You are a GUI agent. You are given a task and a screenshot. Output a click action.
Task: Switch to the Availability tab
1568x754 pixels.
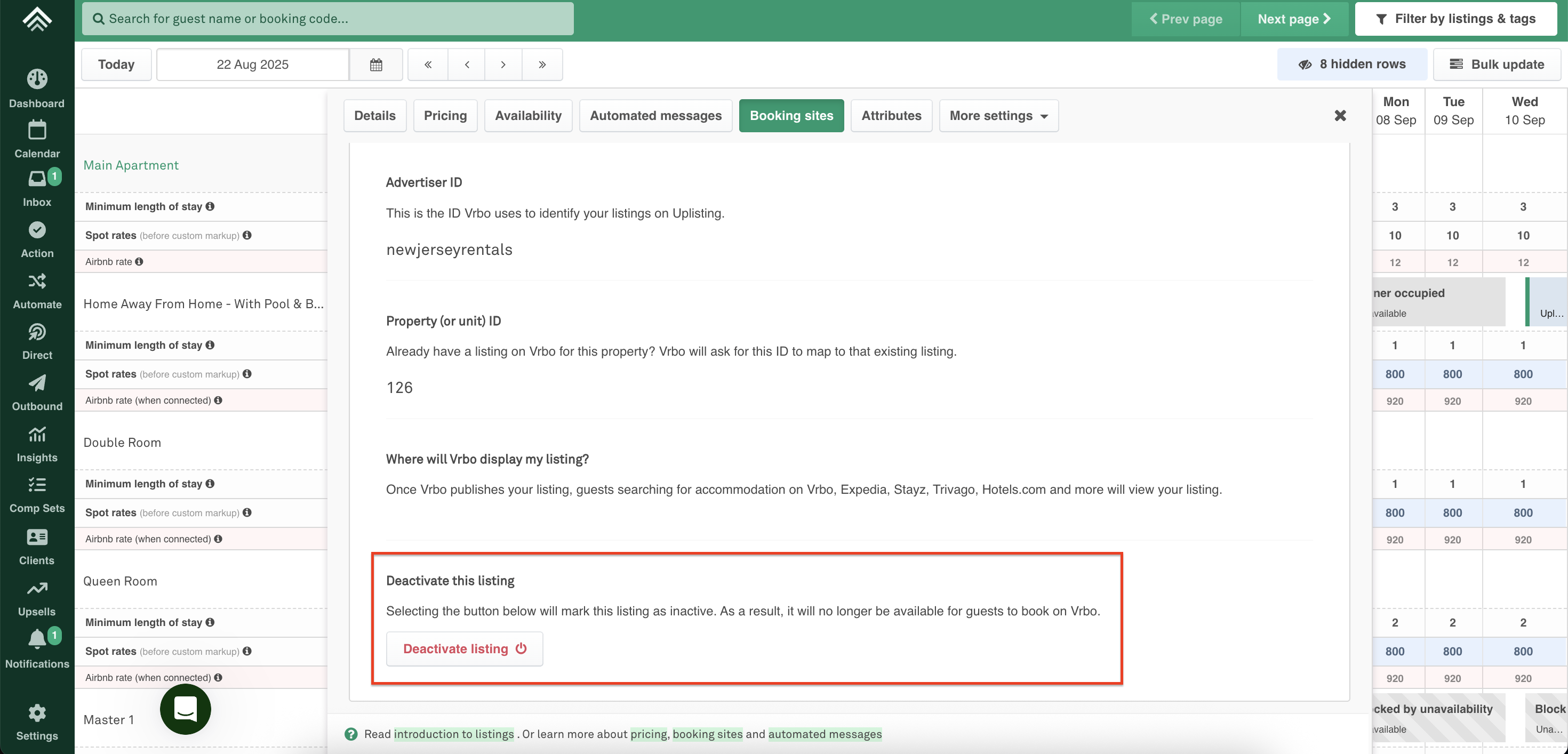pyautogui.click(x=529, y=116)
